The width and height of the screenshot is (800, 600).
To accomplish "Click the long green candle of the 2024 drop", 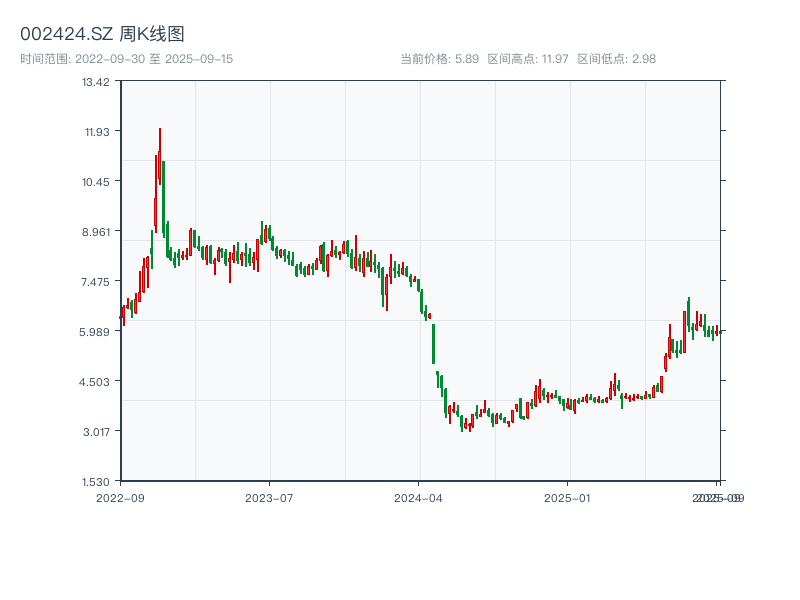I will (x=433, y=343).
